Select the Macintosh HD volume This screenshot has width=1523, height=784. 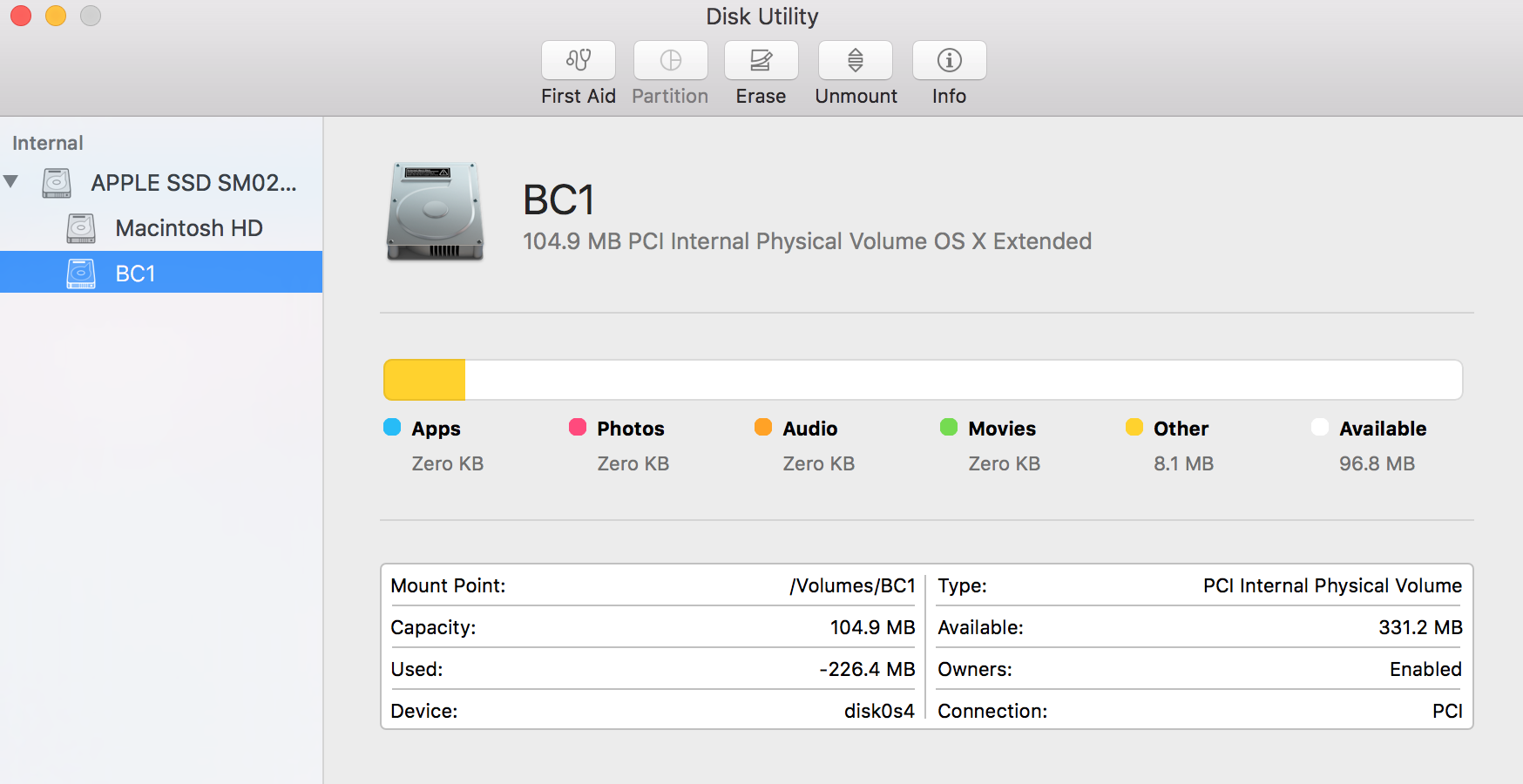189,228
